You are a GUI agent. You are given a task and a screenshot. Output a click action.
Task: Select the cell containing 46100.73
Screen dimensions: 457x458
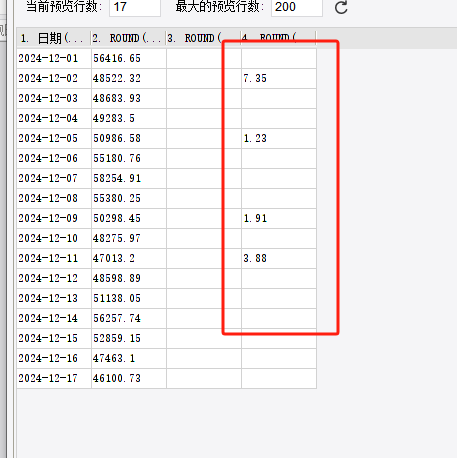(129, 378)
